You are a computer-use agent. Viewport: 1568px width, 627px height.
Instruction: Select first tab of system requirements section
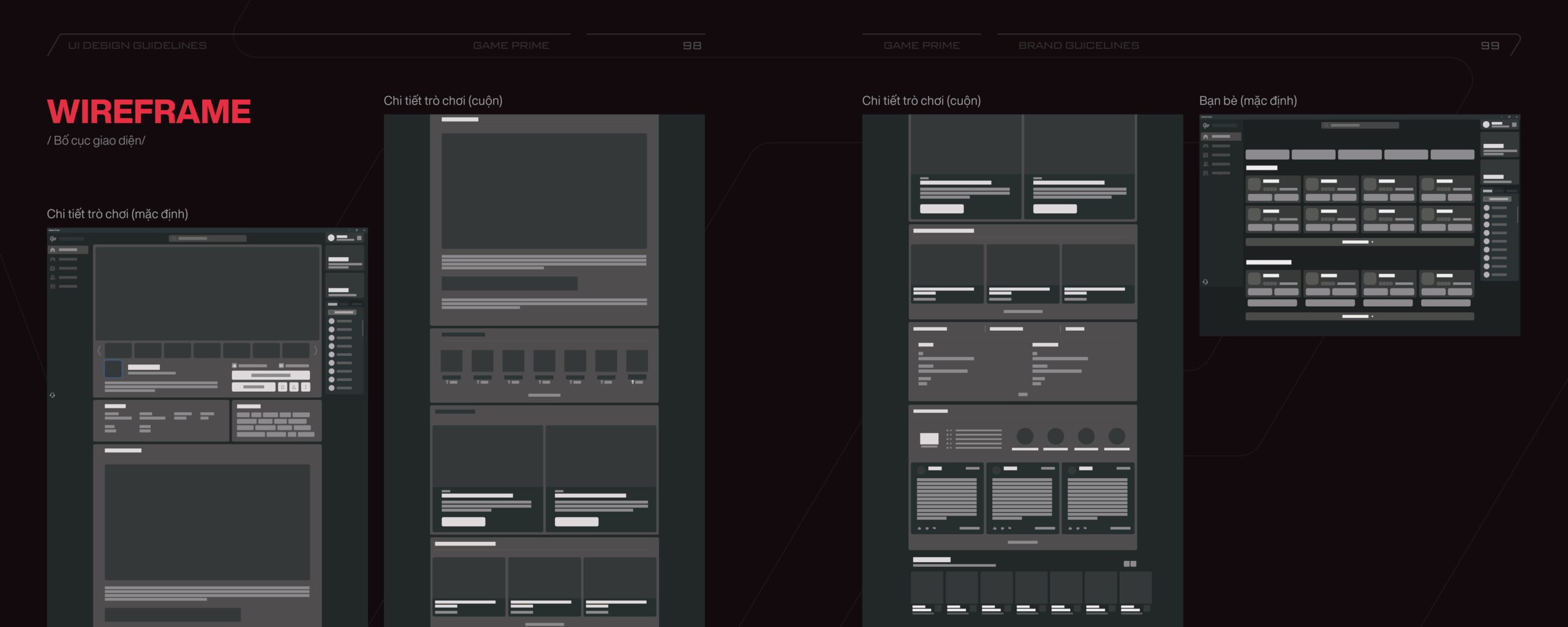(930, 329)
